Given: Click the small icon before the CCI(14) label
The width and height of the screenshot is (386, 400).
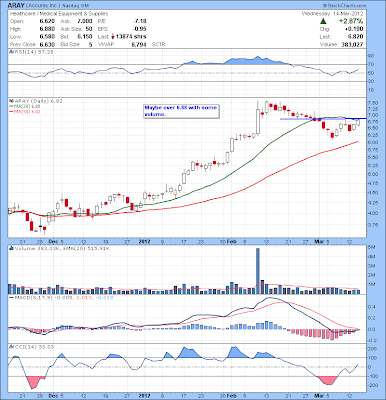Looking at the screenshot, I should (11, 347).
